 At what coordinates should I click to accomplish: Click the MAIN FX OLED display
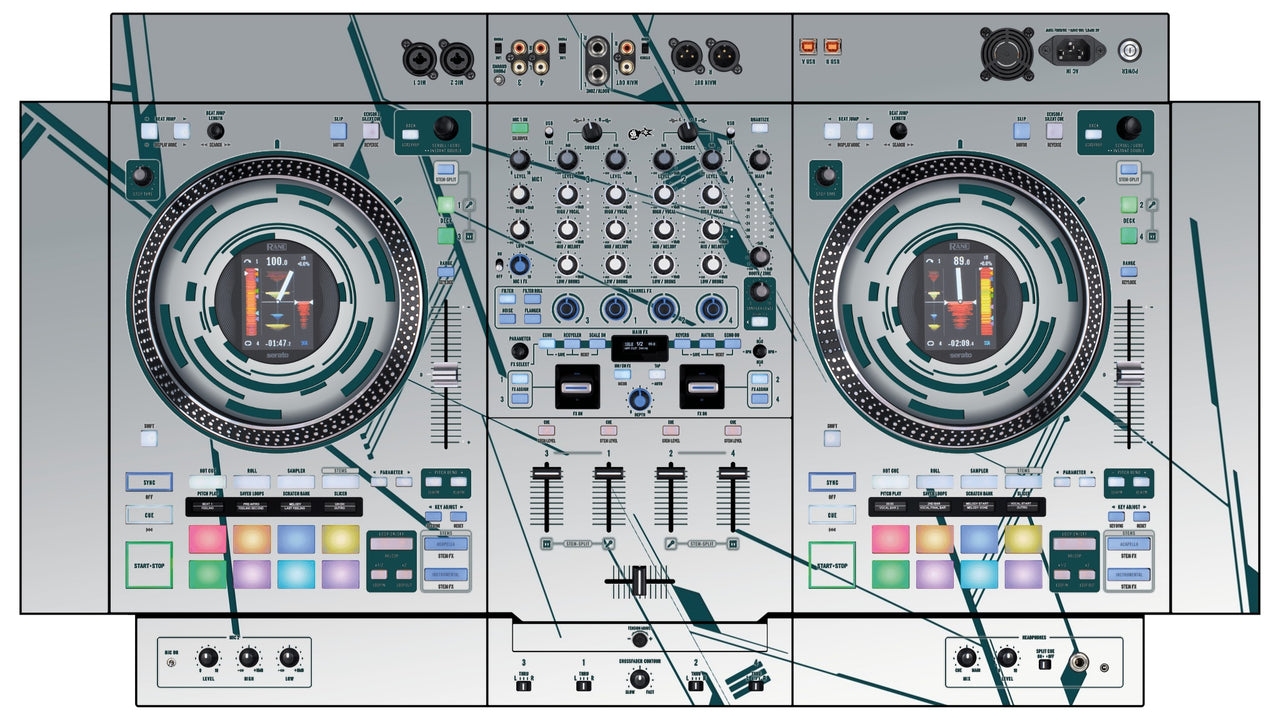(639, 348)
